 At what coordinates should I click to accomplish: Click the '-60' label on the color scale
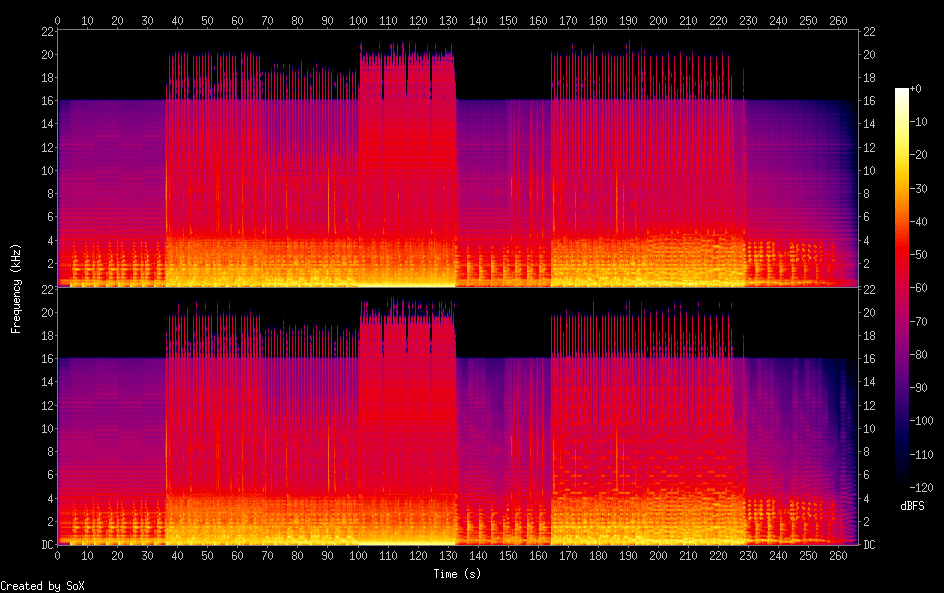pyautogui.click(x=918, y=288)
